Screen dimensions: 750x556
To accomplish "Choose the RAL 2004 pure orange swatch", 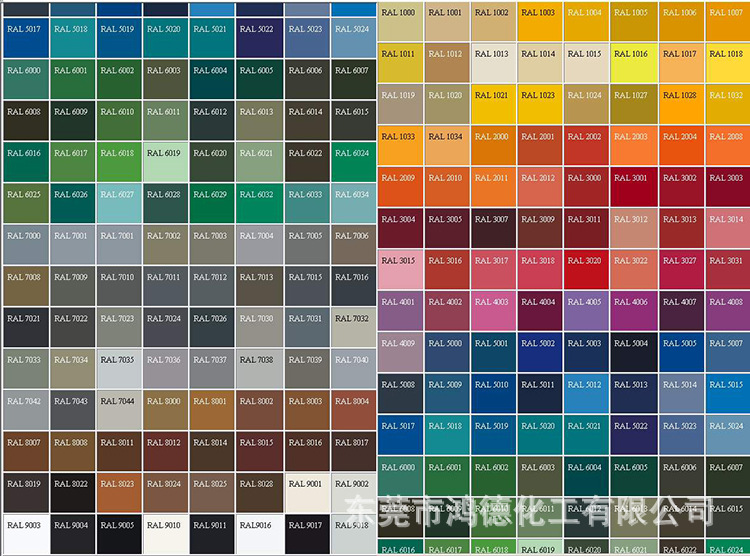I will click(681, 146).
